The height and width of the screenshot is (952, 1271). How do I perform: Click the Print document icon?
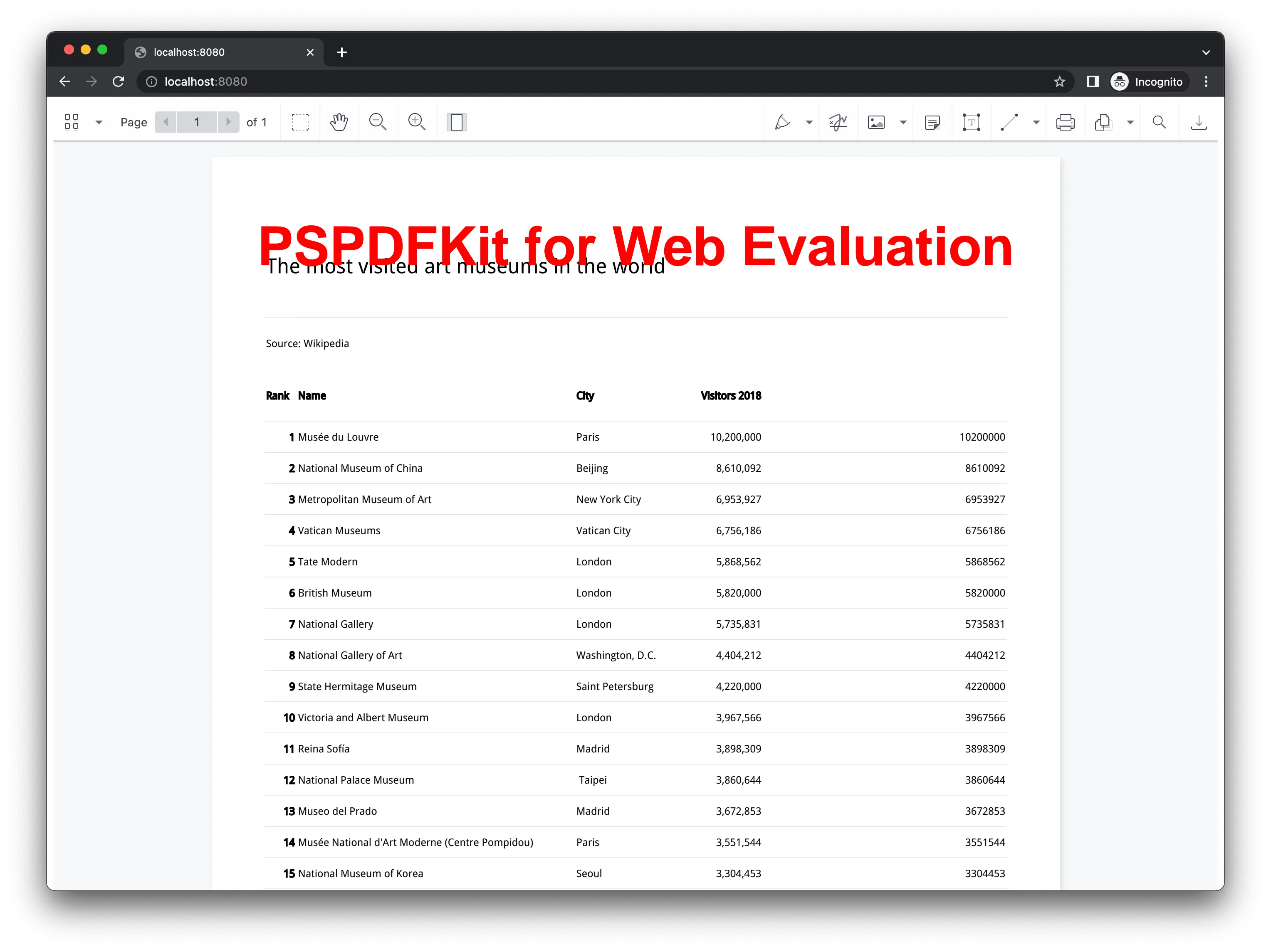tap(1065, 122)
